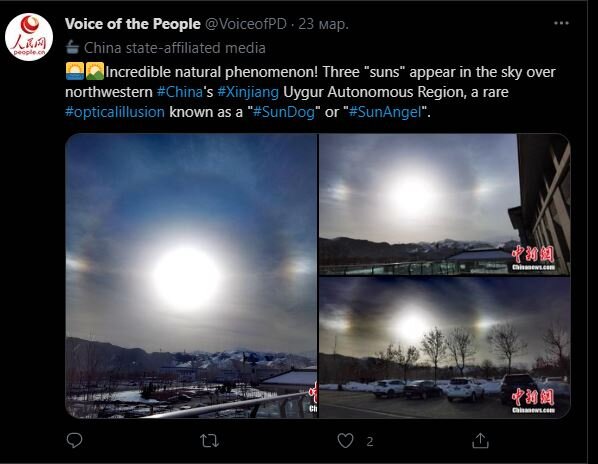Like the tweet with the heart icon
The width and height of the screenshot is (598, 464).
(346, 441)
